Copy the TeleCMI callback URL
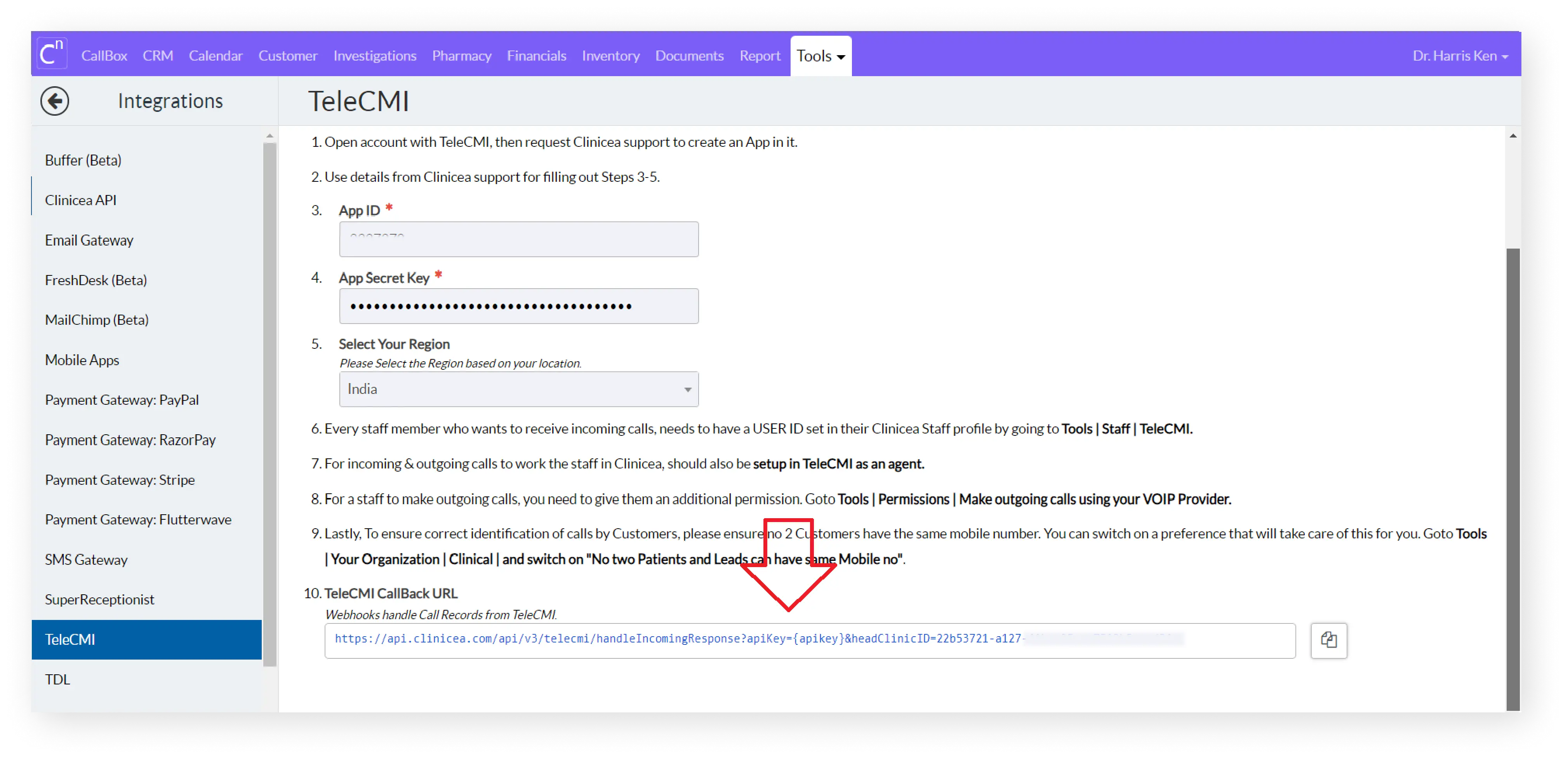1568x759 pixels. tap(1328, 640)
